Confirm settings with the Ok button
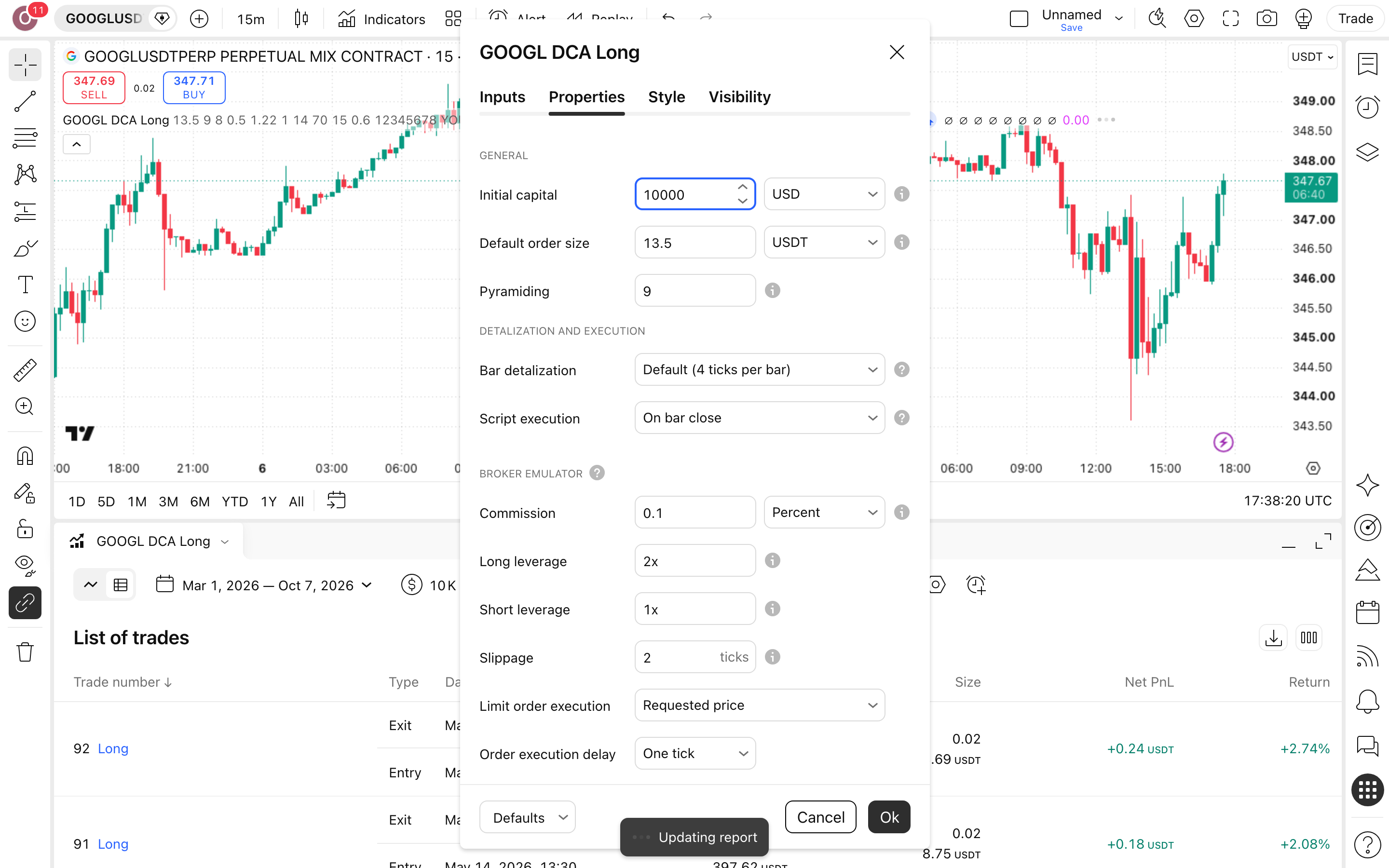Viewport: 1389px width, 868px height. point(889,817)
